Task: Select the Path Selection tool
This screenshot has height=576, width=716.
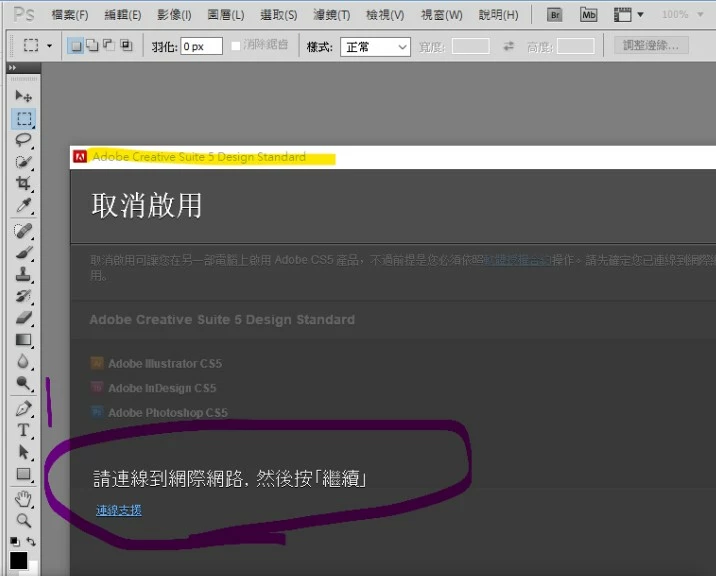Action: tap(23, 452)
